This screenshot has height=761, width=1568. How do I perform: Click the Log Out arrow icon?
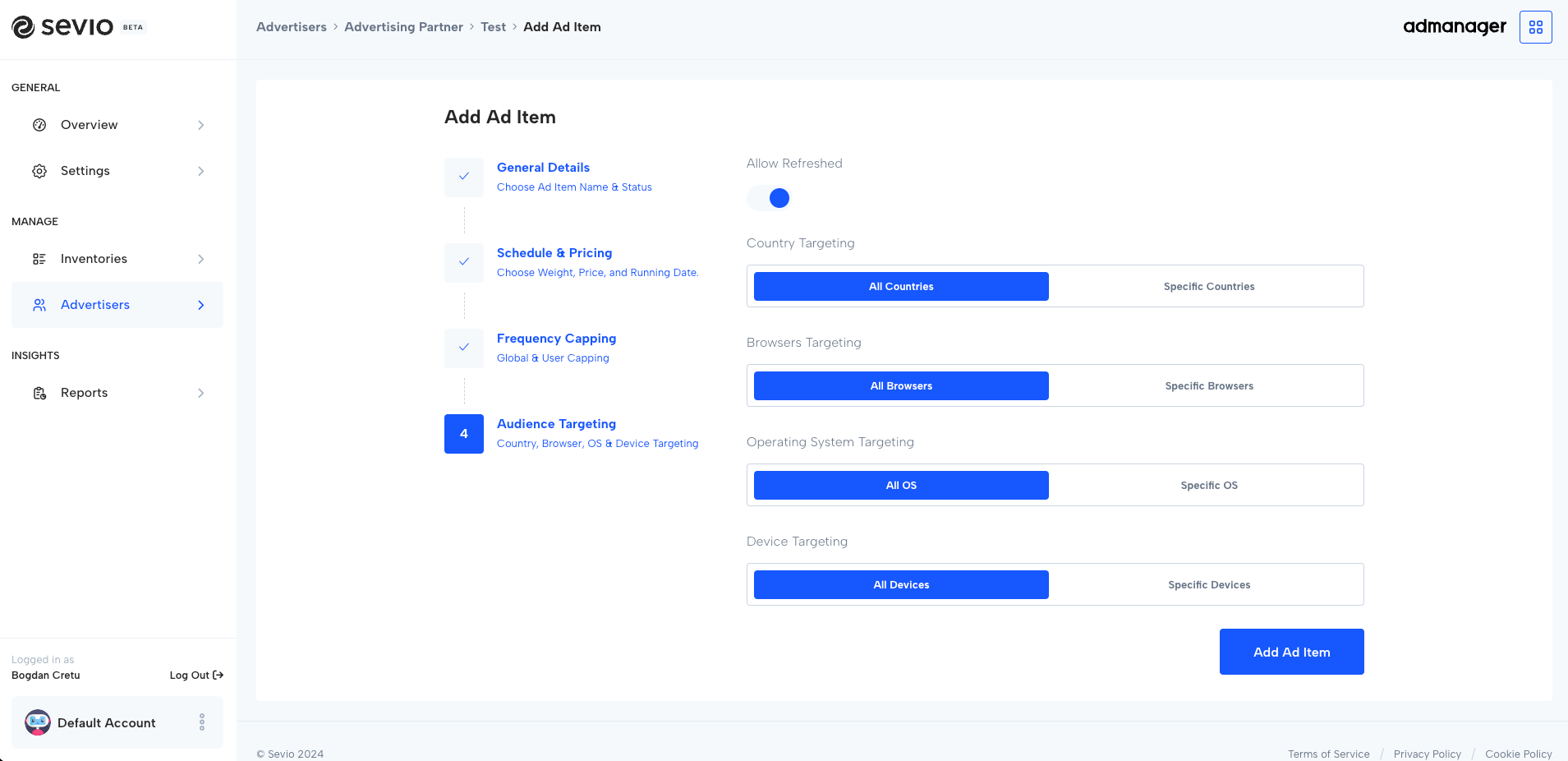coord(218,676)
